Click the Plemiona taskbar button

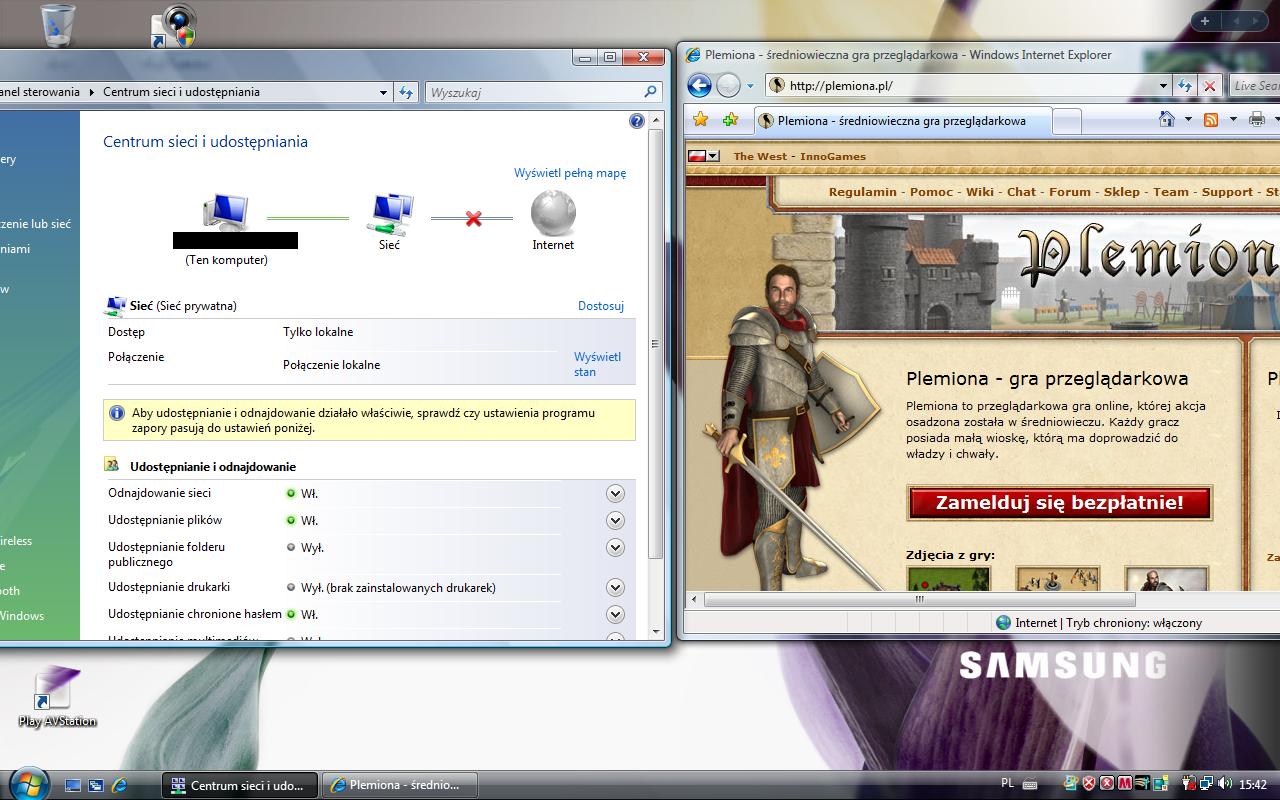pos(399,785)
